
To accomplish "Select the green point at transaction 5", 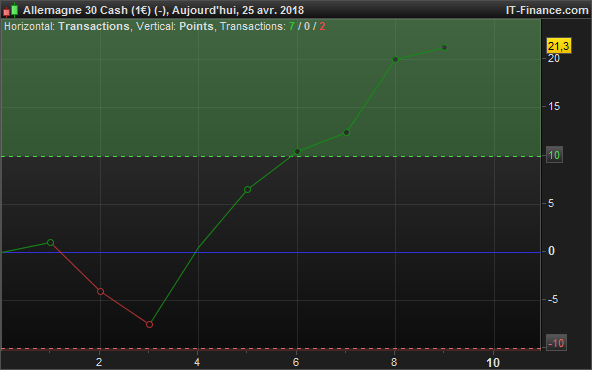I will (247, 190).
